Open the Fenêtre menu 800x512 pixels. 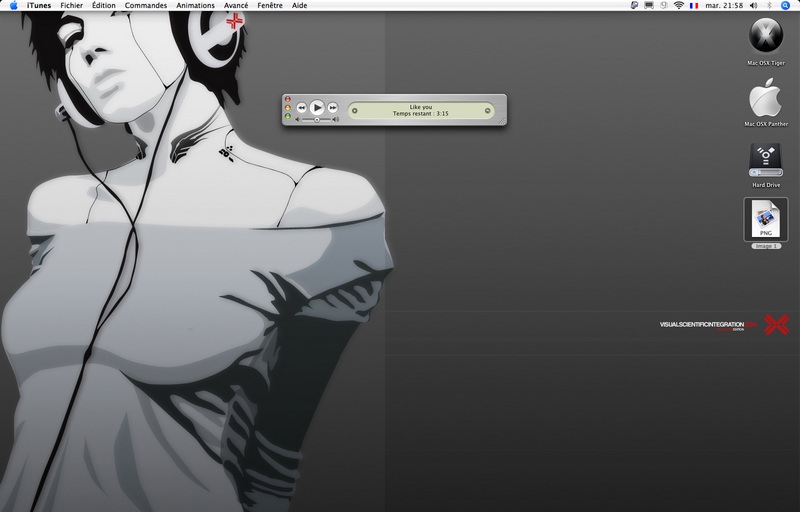coord(270,6)
